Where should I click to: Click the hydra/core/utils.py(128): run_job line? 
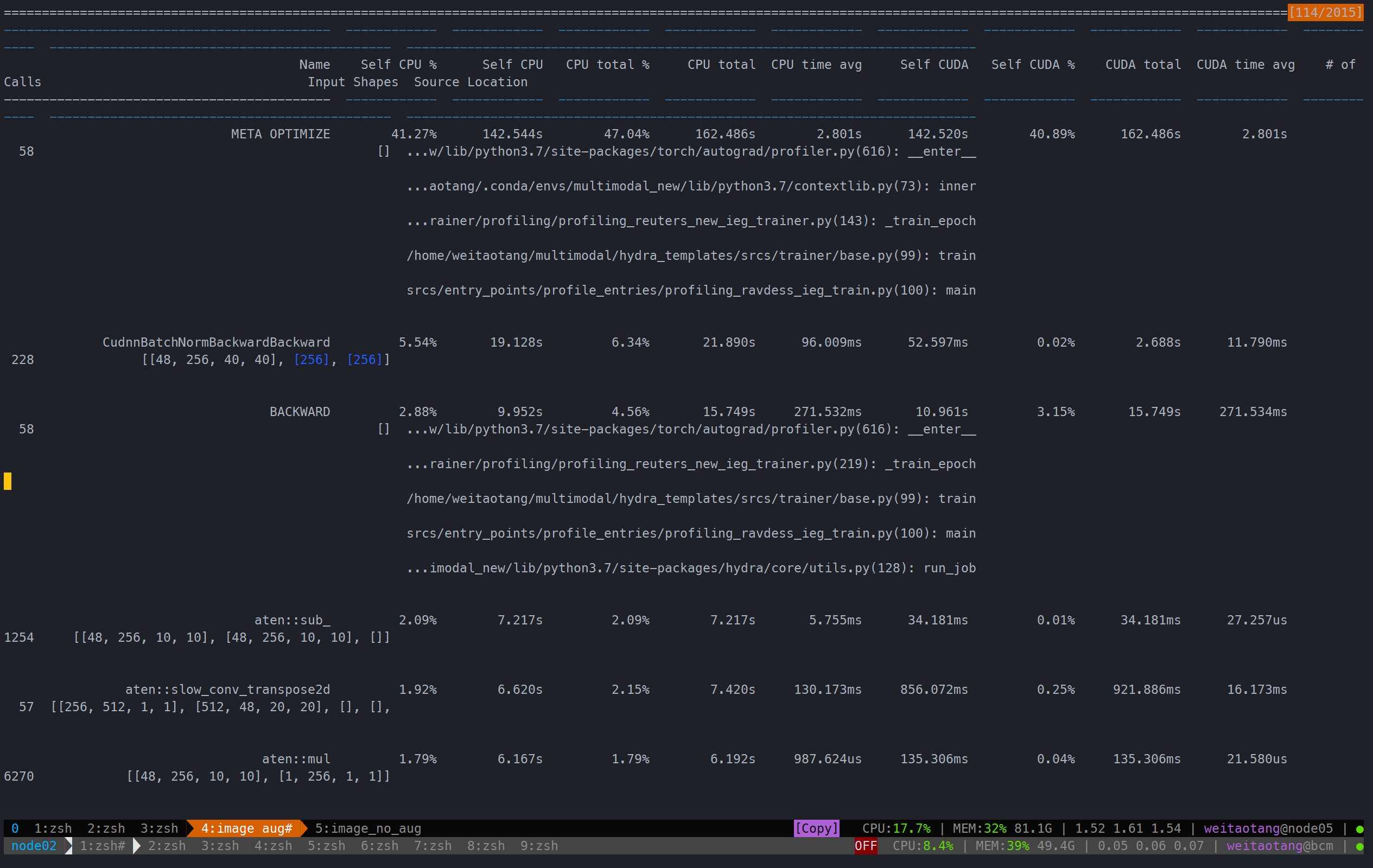691,568
